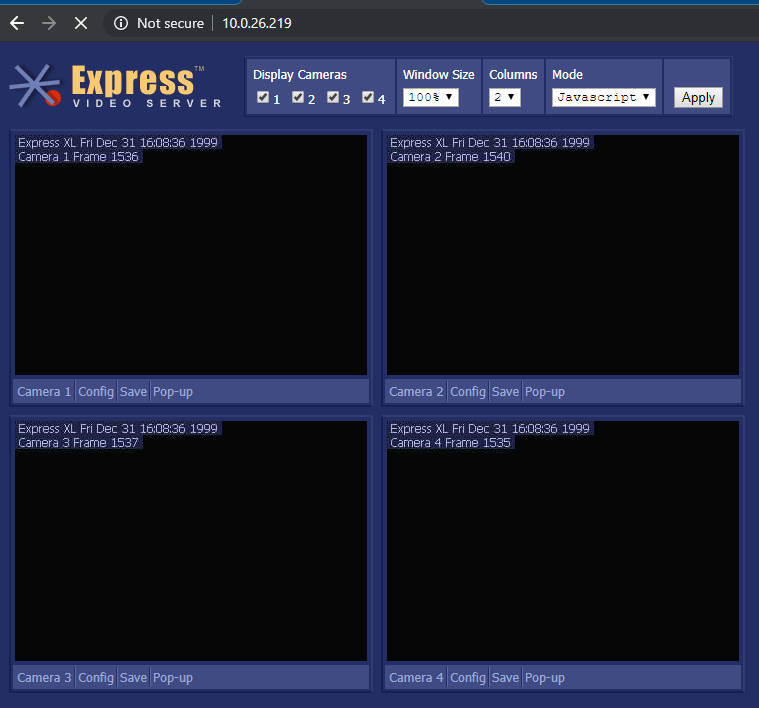Click 'Camera 3 Frame 1537' overlay text
Viewport: 759px width, 708px height.
click(78, 443)
